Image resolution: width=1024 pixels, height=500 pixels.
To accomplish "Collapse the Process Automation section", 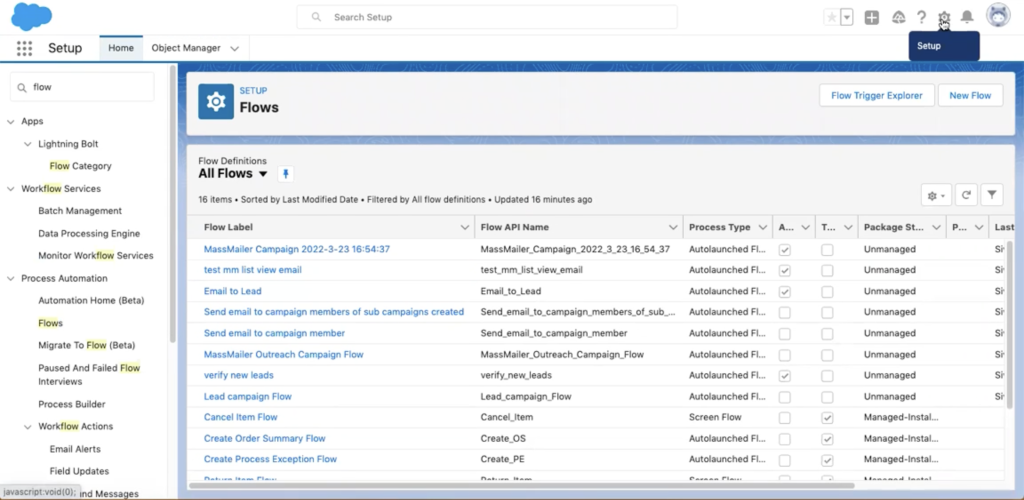I will pos(11,278).
